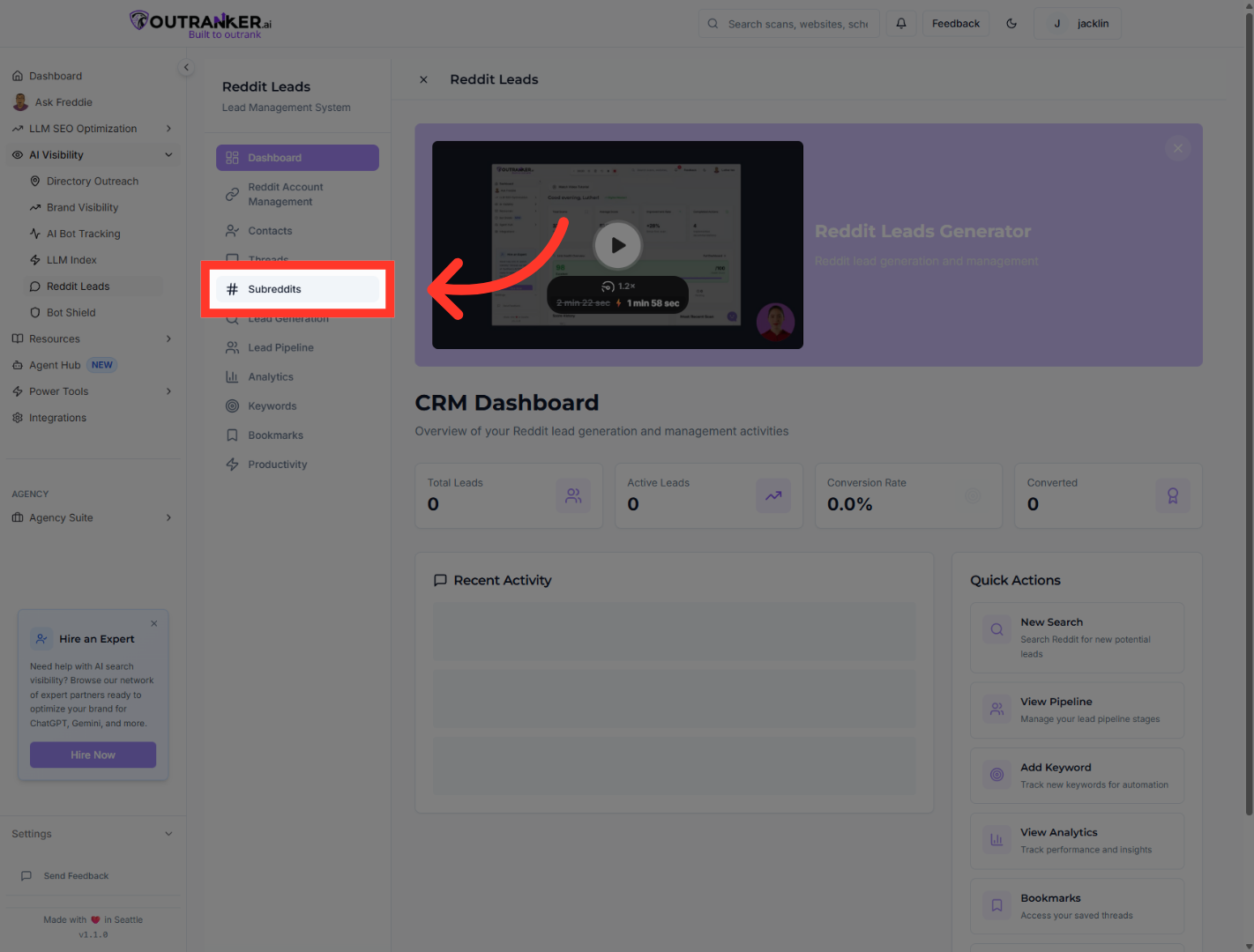
Task: Select Dashboard in the Reddit Leads menu
Action: pos(297,158)
